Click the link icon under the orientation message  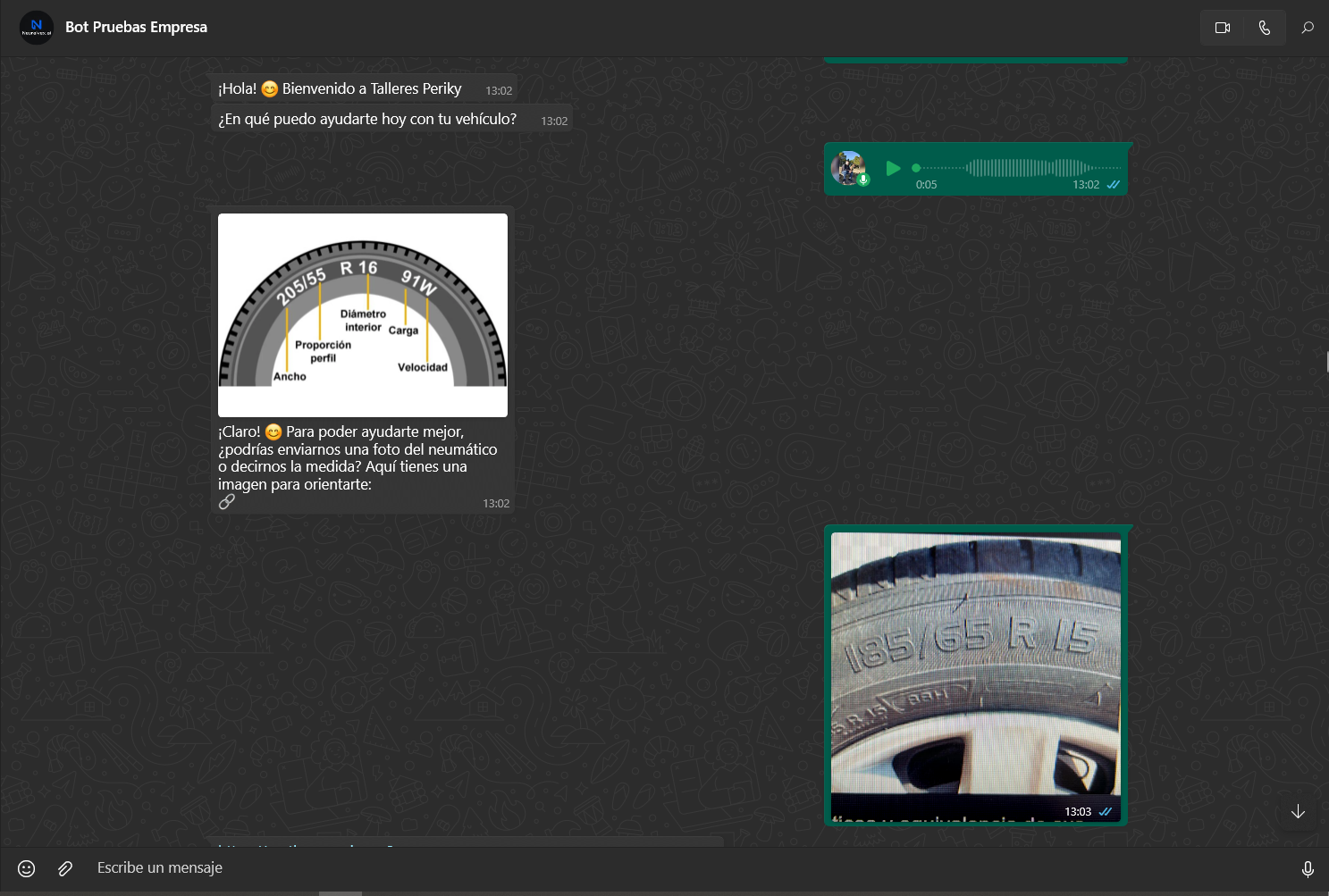[x=227, y=502]
